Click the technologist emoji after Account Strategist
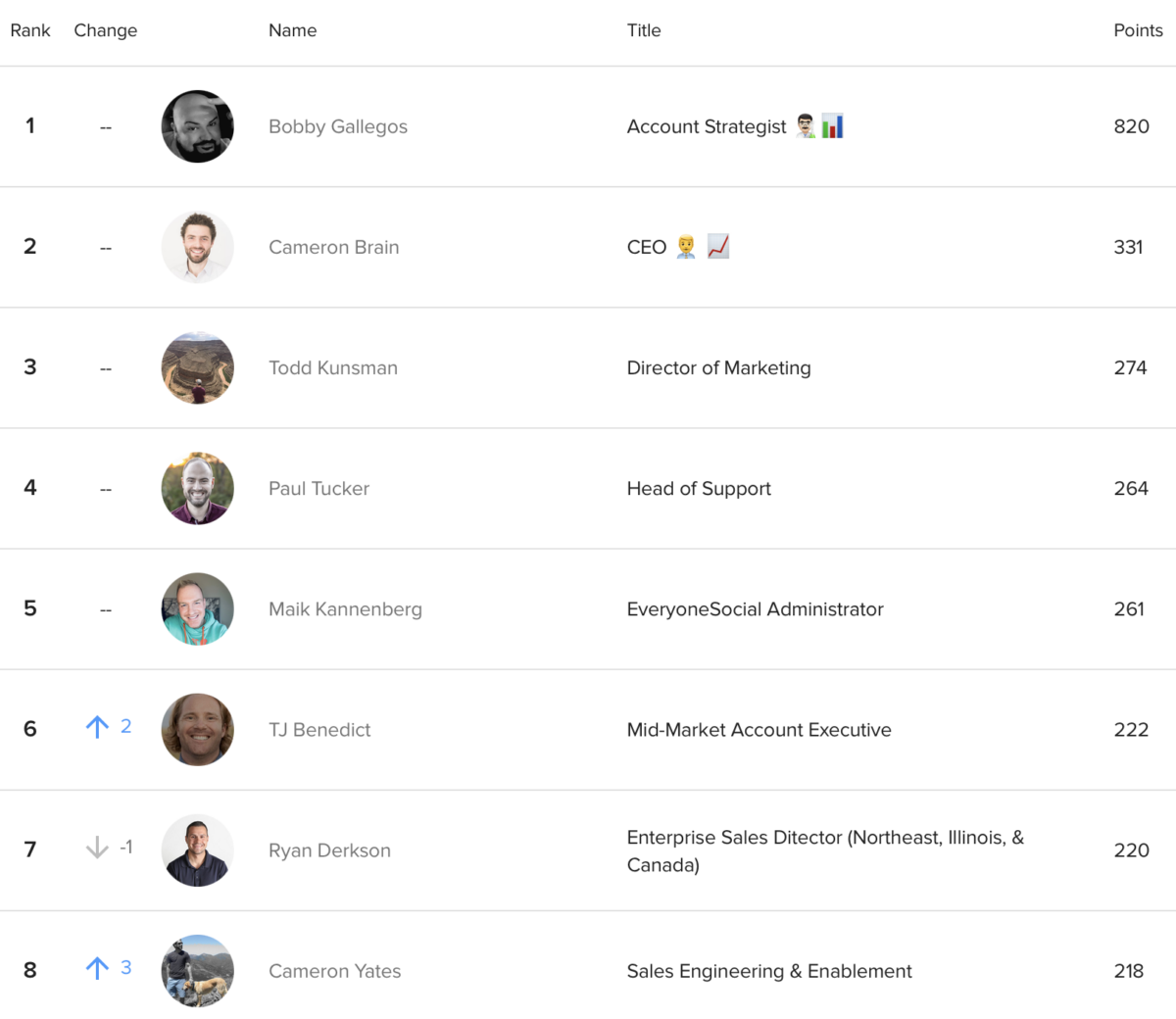This screenshot has width=1176, height=1019. (x=805, y=125)
